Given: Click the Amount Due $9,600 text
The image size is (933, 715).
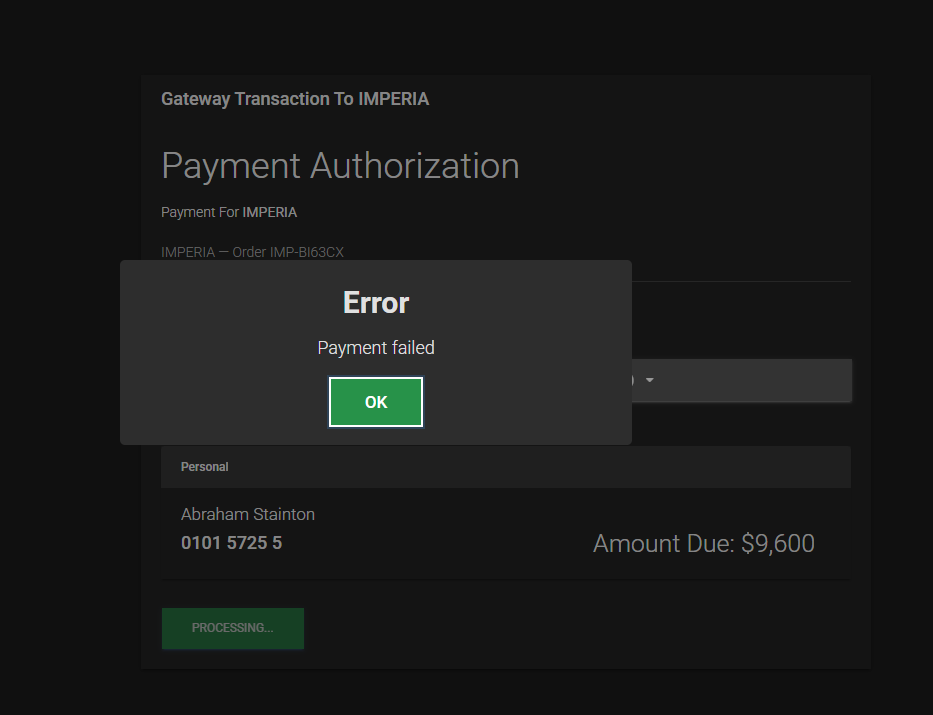Looking at the screenshot, I should pyautogui.click(x=704, y=543).
